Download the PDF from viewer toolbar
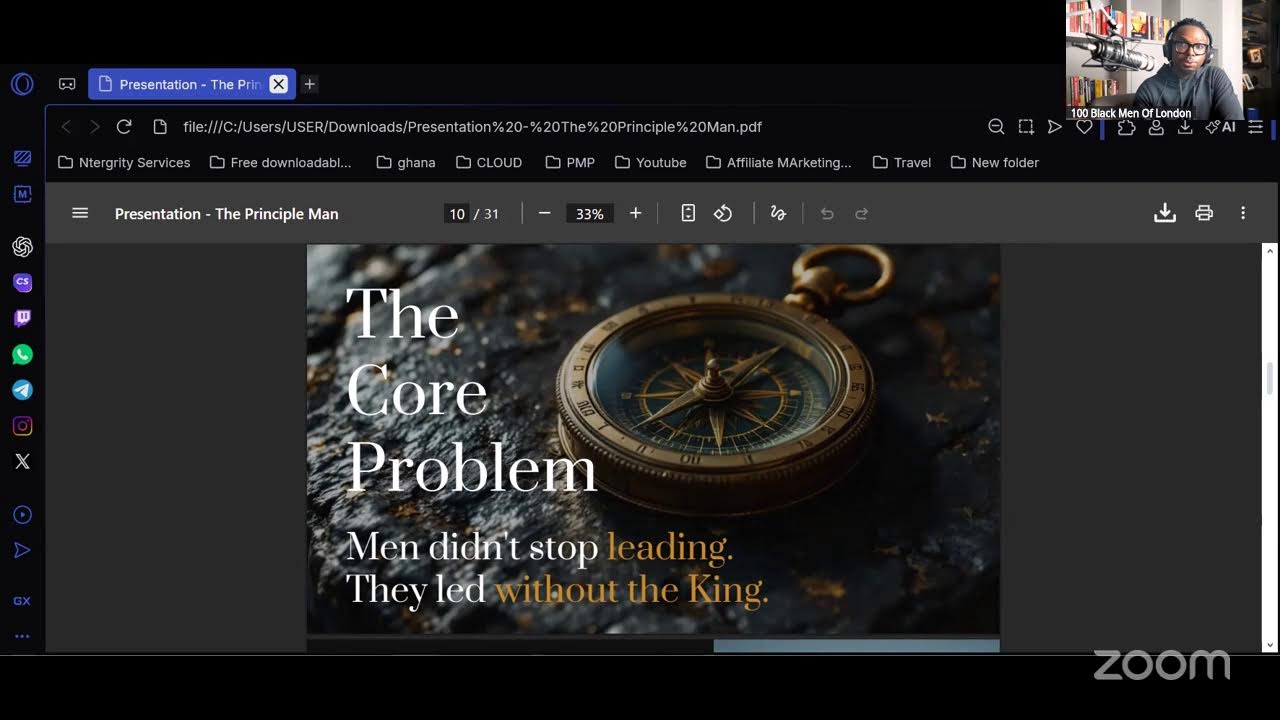Viewport: 1280px width, 720px height. pyautogui.click(x=1165, y=213)
